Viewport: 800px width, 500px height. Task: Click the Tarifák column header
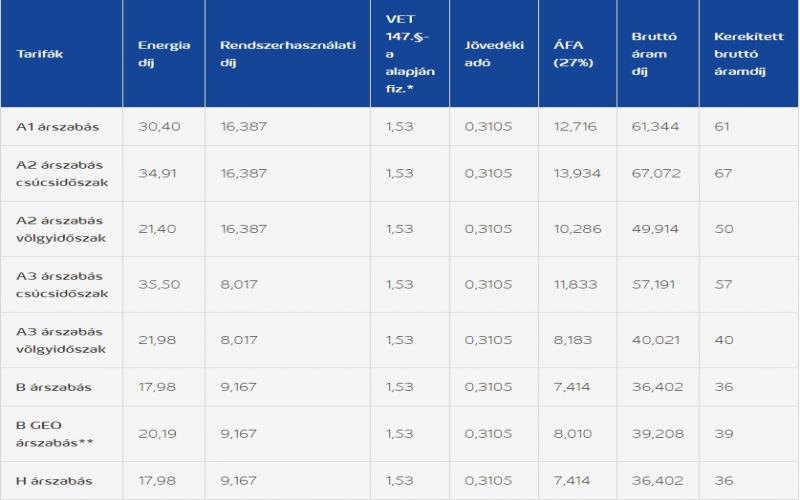pos(40,54)
